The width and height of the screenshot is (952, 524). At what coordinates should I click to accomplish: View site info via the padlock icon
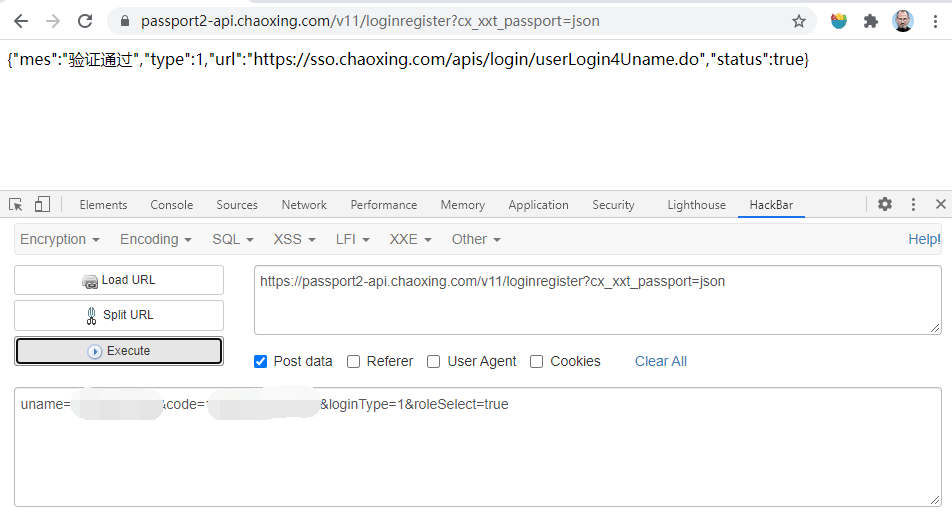[125, 21]
